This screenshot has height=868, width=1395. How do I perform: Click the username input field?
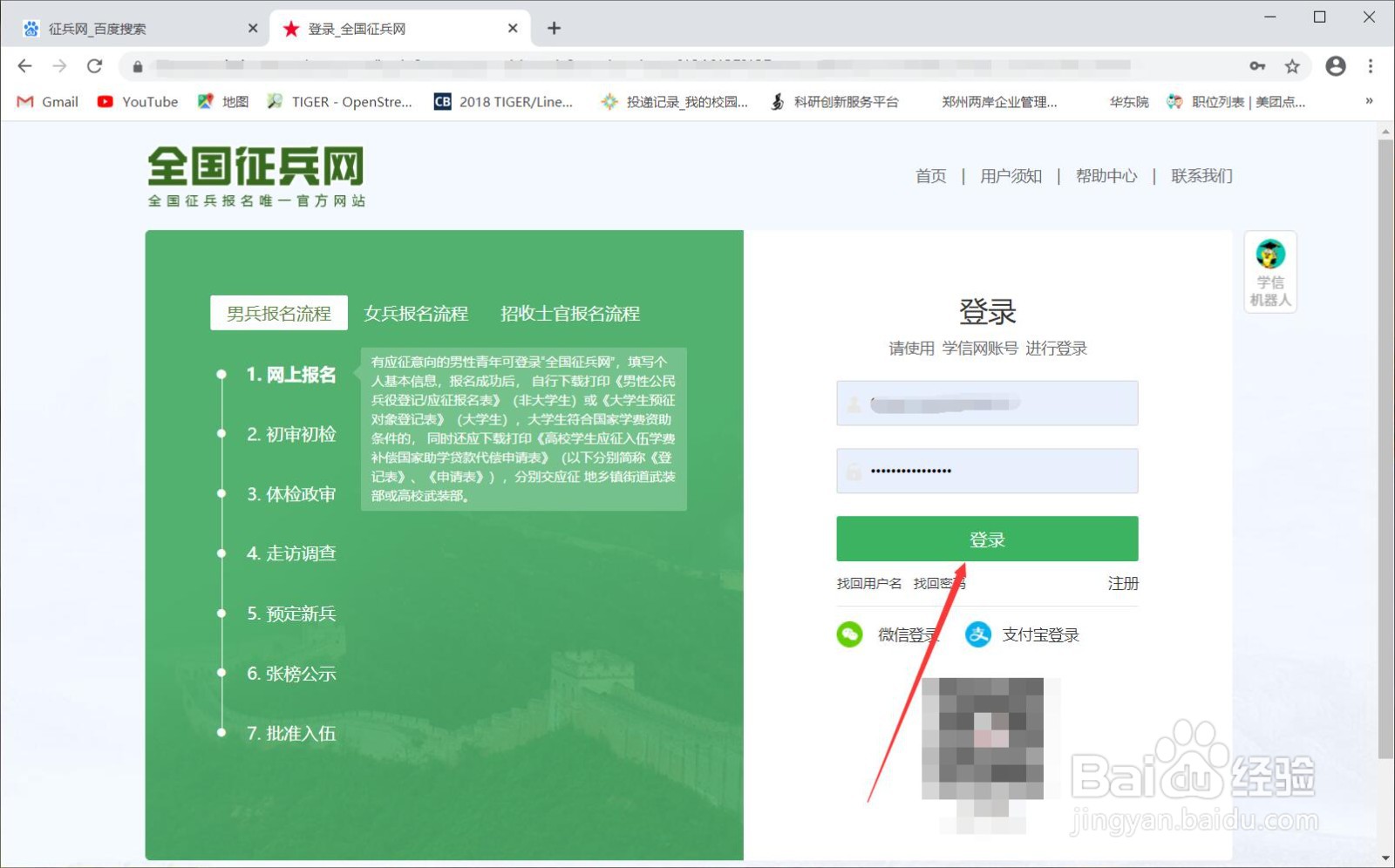(x=987, y=403)
